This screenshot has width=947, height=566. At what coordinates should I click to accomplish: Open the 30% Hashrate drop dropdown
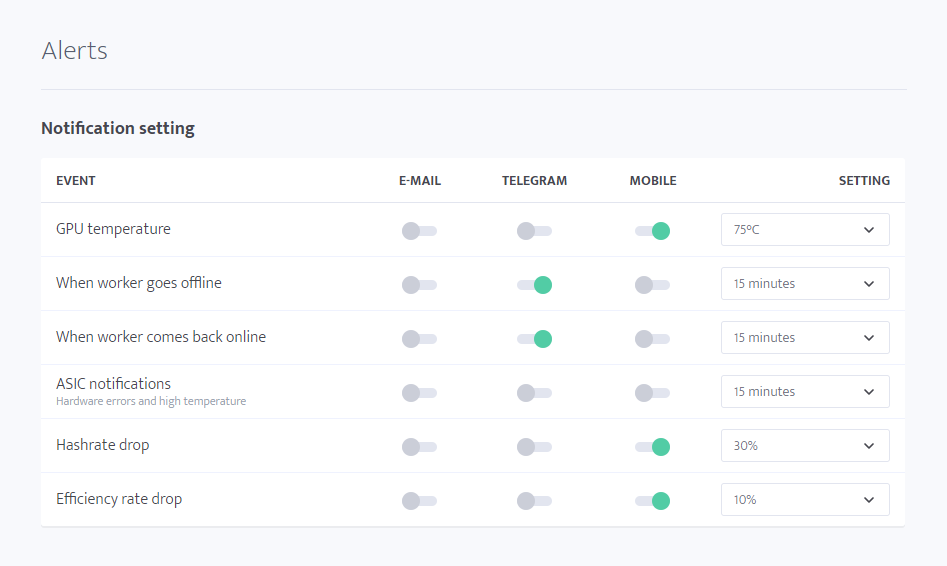805,446
